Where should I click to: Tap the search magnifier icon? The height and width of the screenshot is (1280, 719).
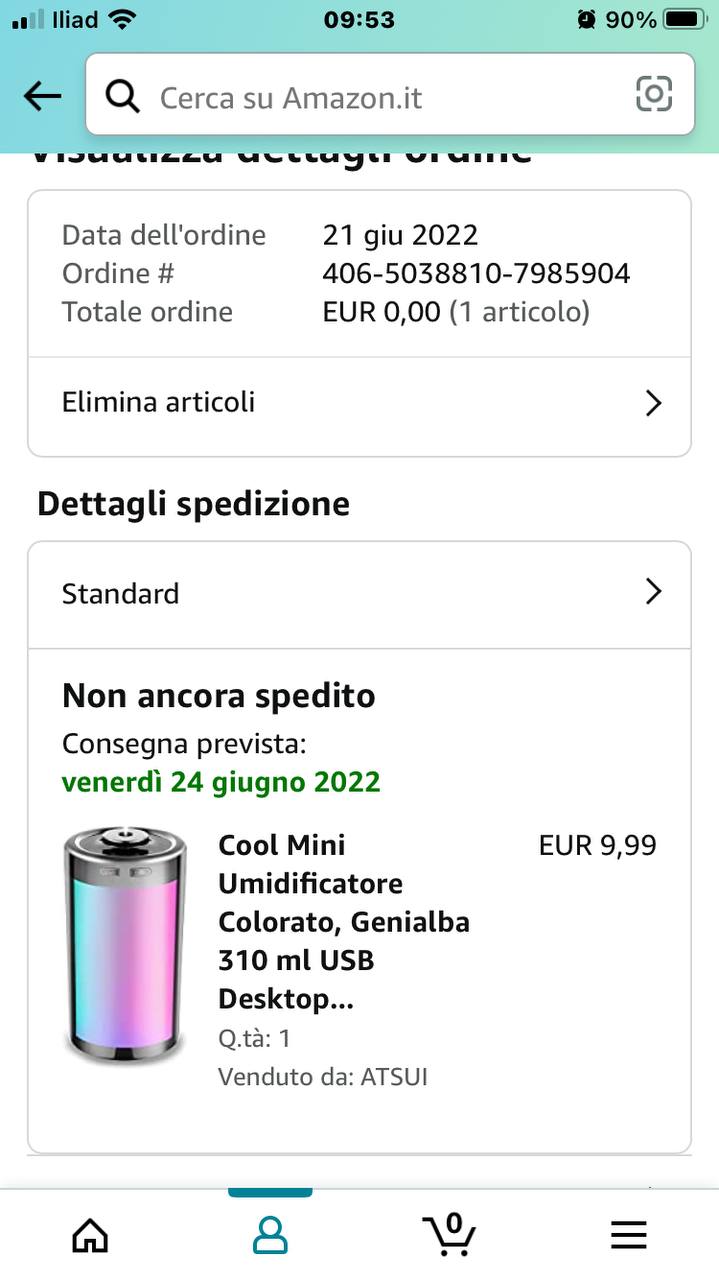click(122, 97)
